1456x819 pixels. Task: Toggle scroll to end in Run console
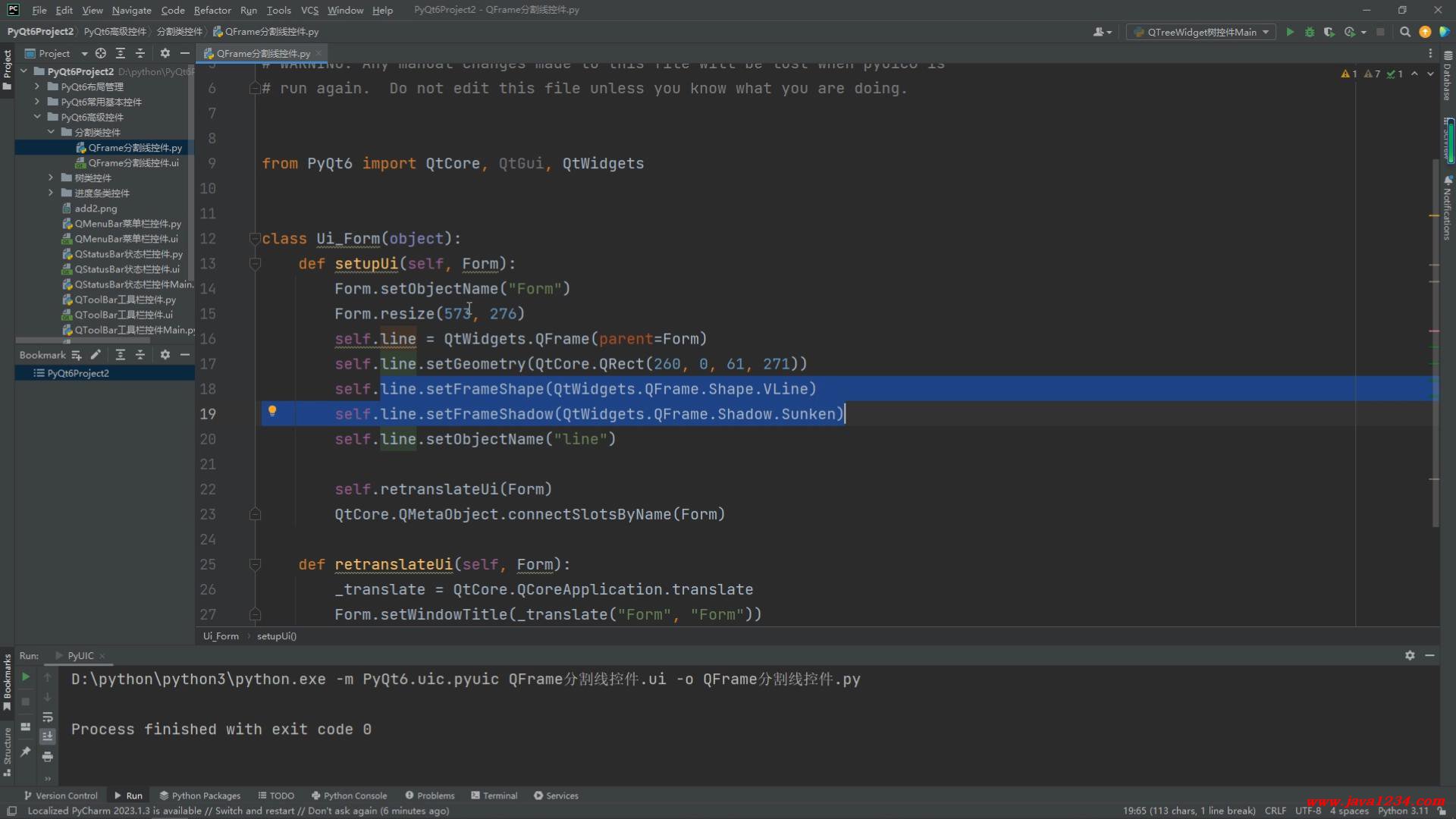pyautogui.click(x=48, y=736)
